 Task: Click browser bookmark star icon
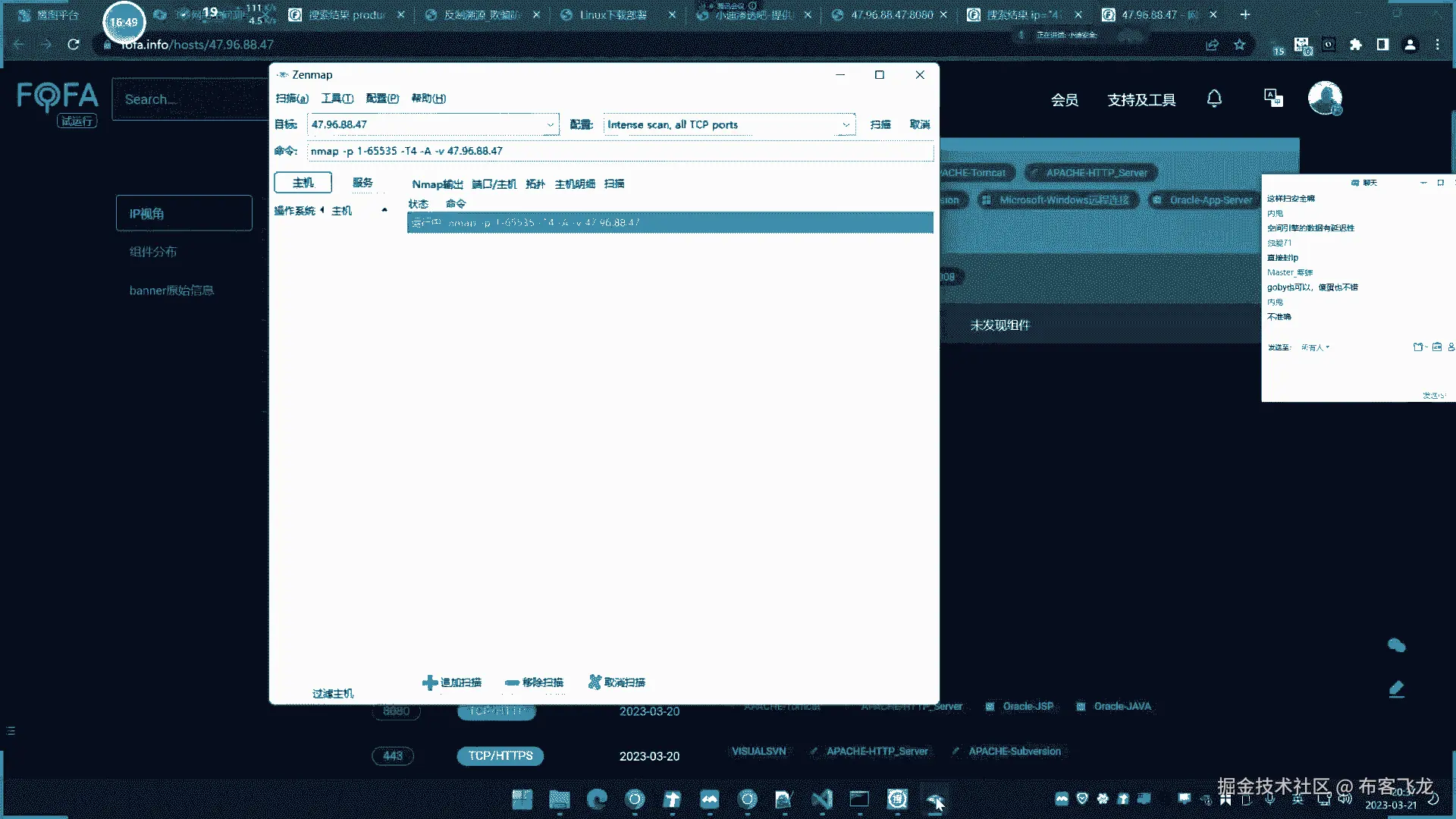[x=1240, y=45]
